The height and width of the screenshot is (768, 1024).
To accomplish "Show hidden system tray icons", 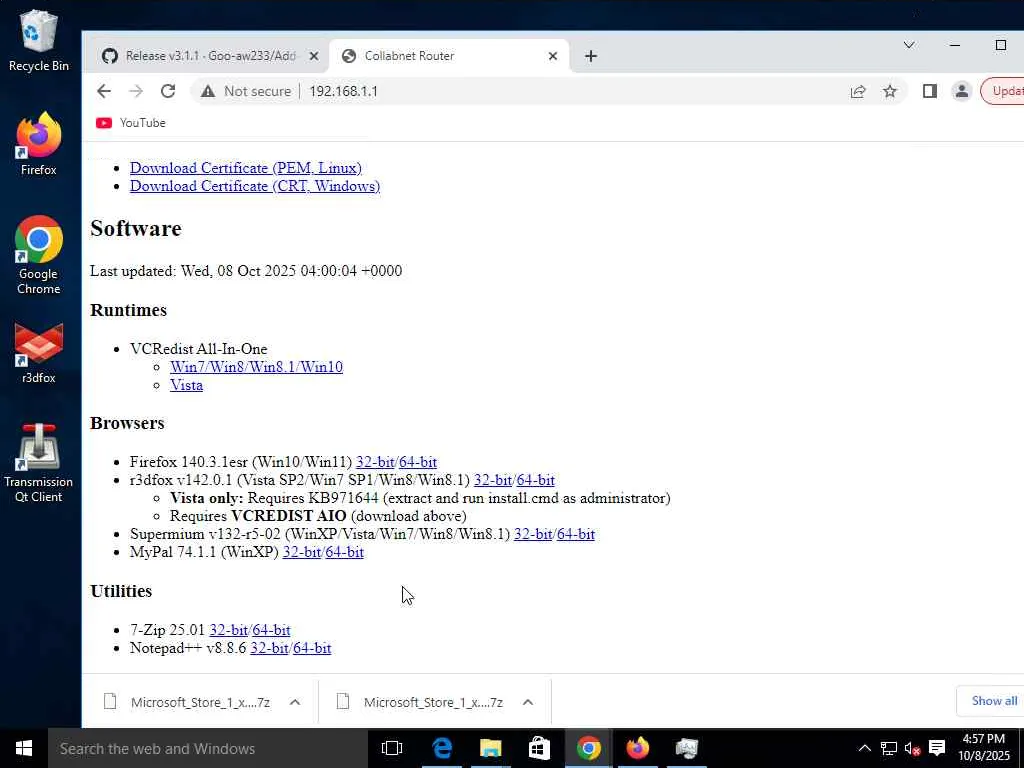I will (x=864, y=748).
